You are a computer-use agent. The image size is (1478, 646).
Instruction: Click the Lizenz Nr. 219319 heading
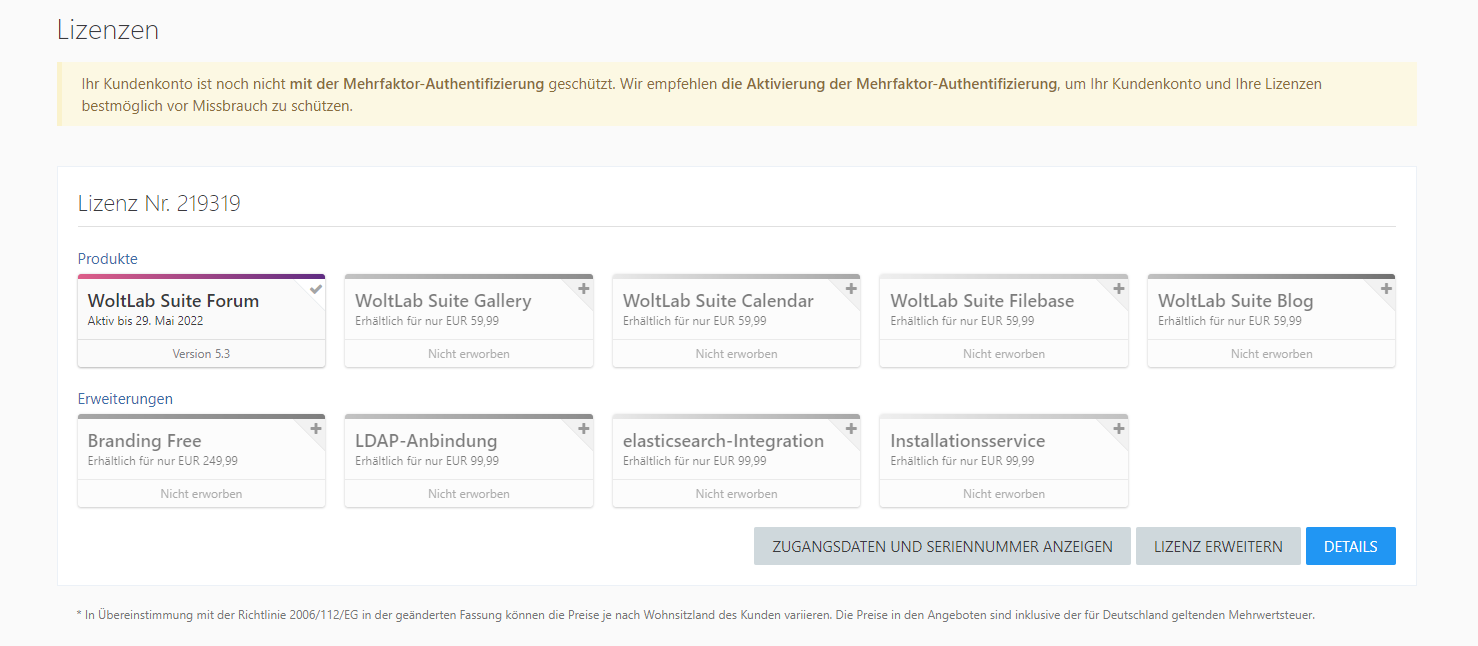click(159, 204)
